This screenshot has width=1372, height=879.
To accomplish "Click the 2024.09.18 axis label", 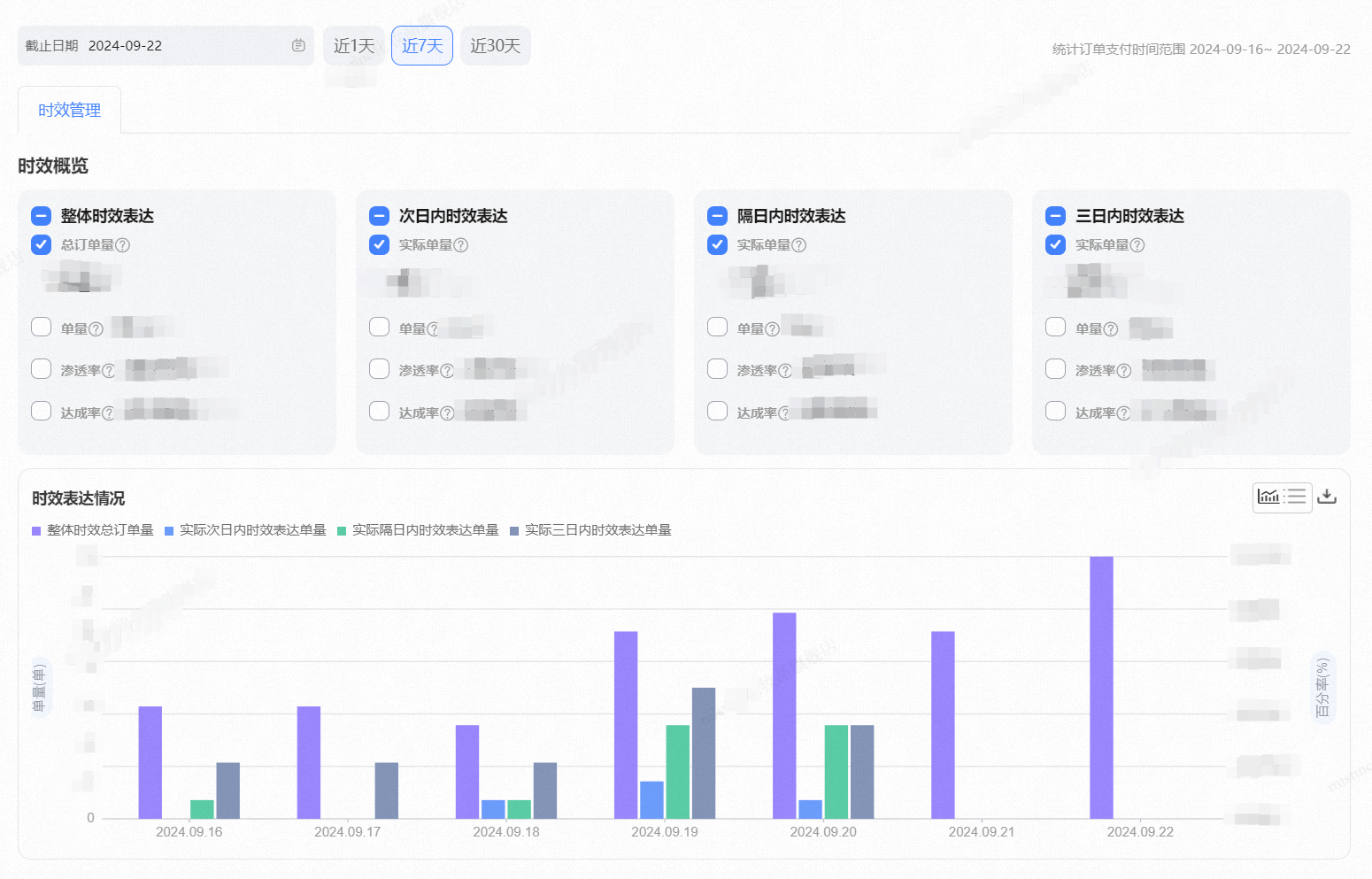I will 506,832.
